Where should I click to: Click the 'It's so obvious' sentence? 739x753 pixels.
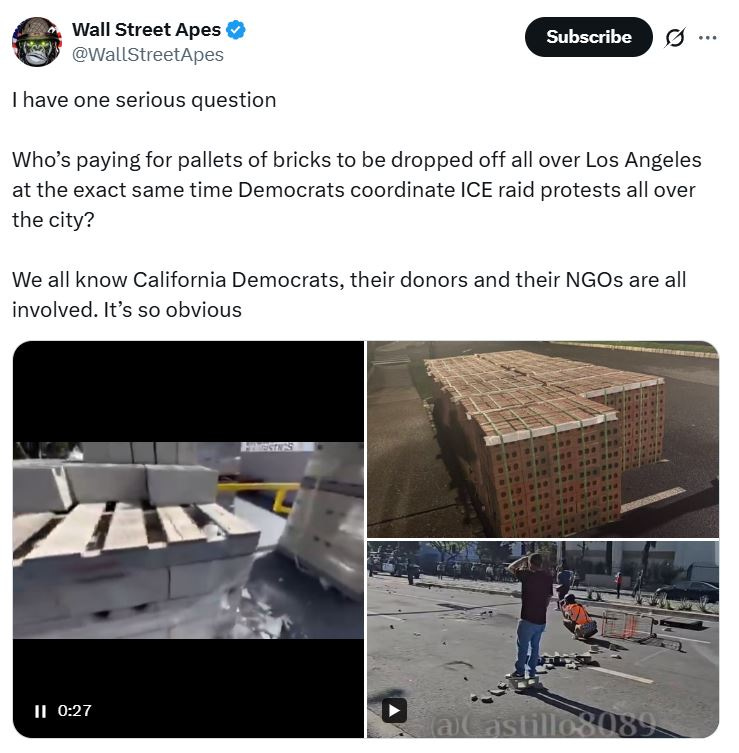coord(173,310)
